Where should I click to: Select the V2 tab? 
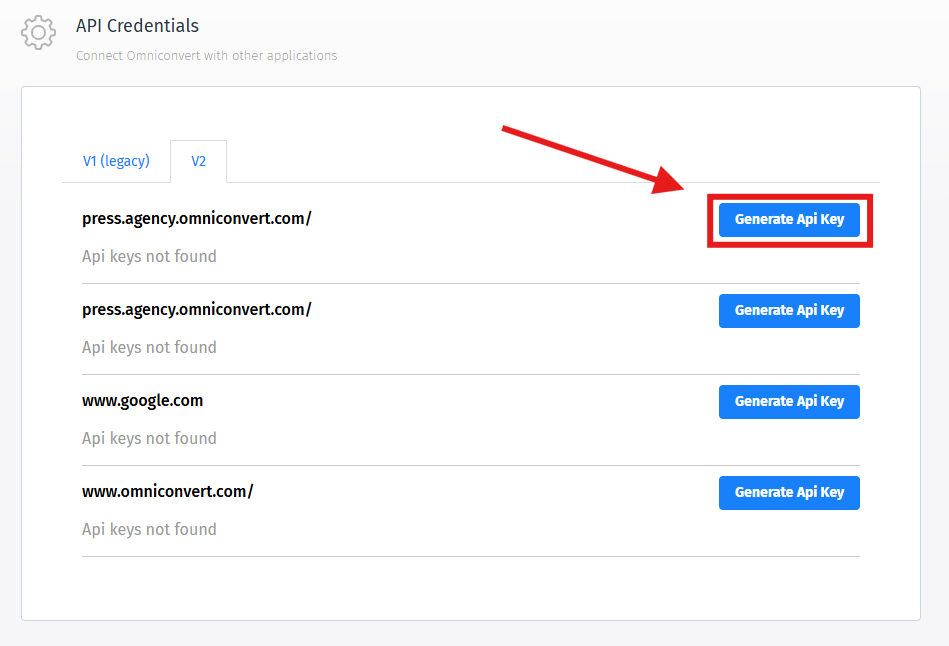[x=198, y=161]
